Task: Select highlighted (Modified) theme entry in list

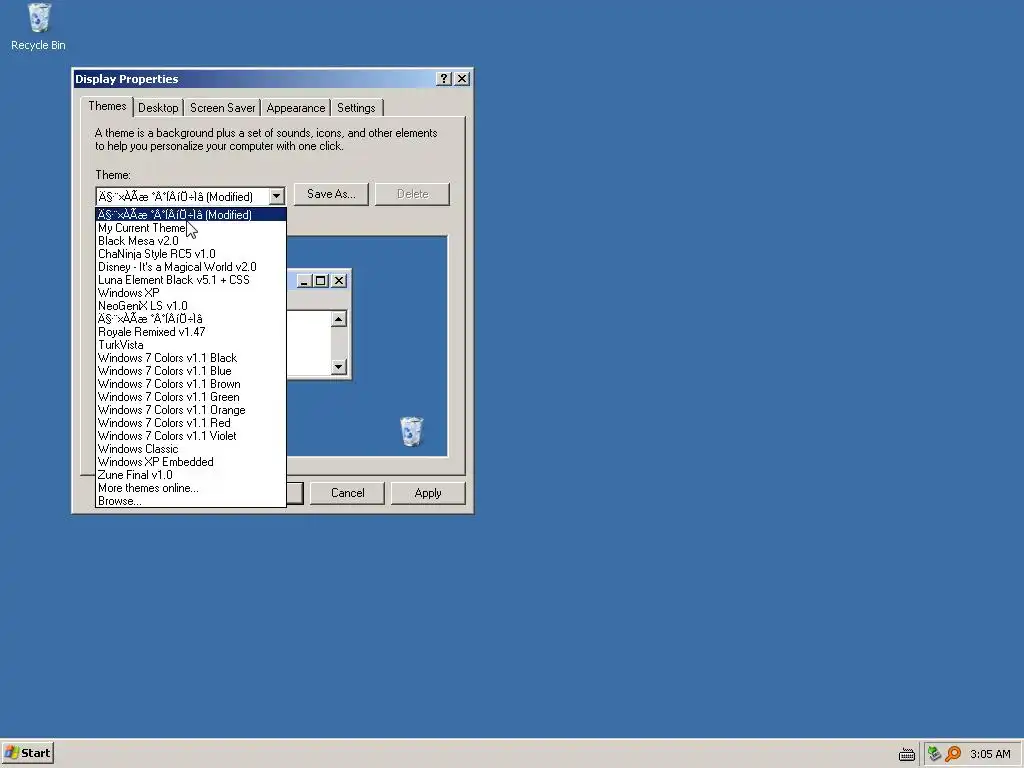Action: point(191,215)
